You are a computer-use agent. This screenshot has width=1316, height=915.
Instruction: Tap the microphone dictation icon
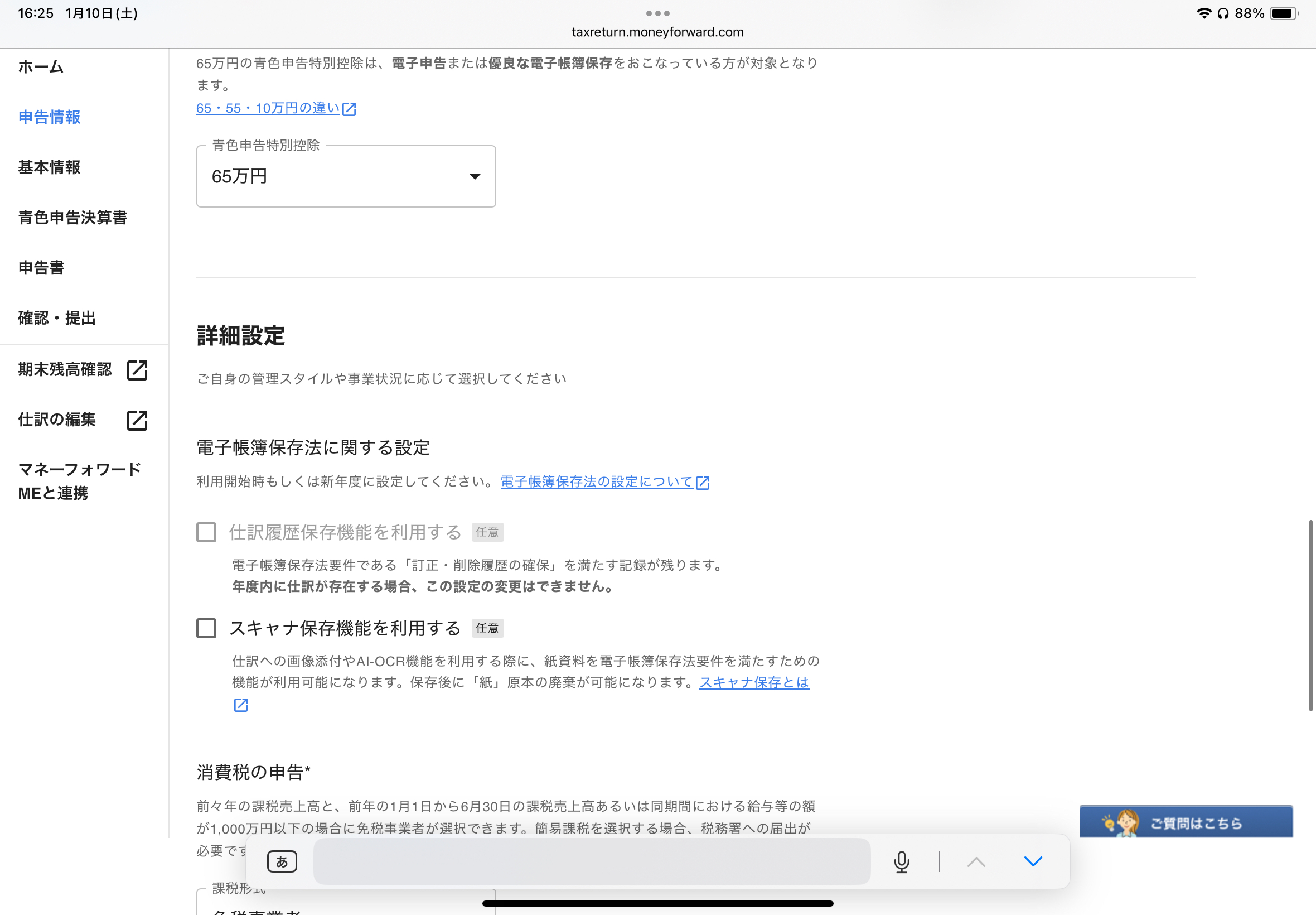[901, 861]
